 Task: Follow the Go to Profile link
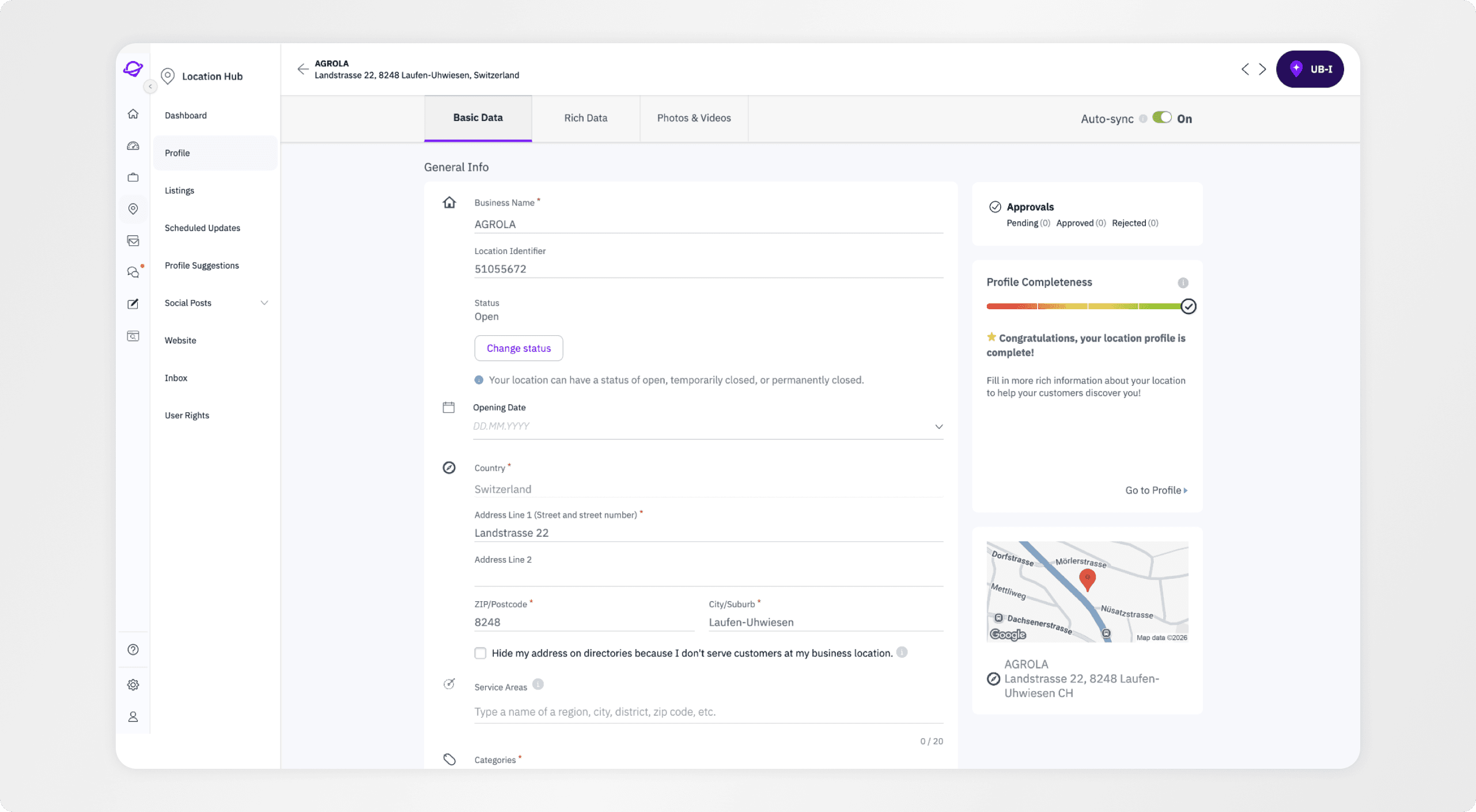click(x=1156, y=490)
